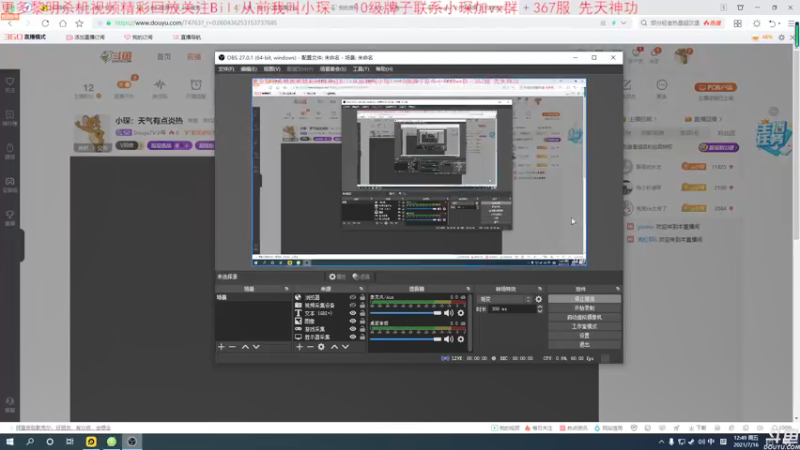Toggle visibility of the 视频采集设备 source
Viewport: 800px width, 450px height.
(x=353, y=305)
